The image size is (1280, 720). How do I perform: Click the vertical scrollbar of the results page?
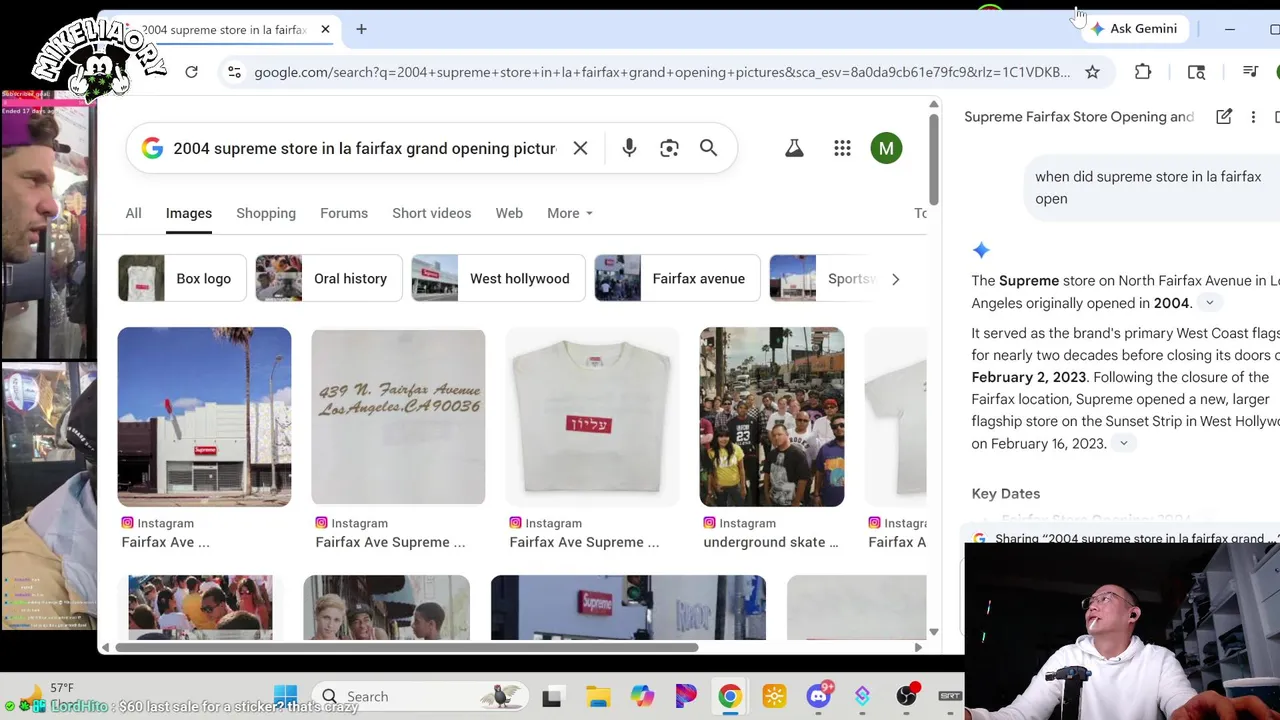pos(933,160)
